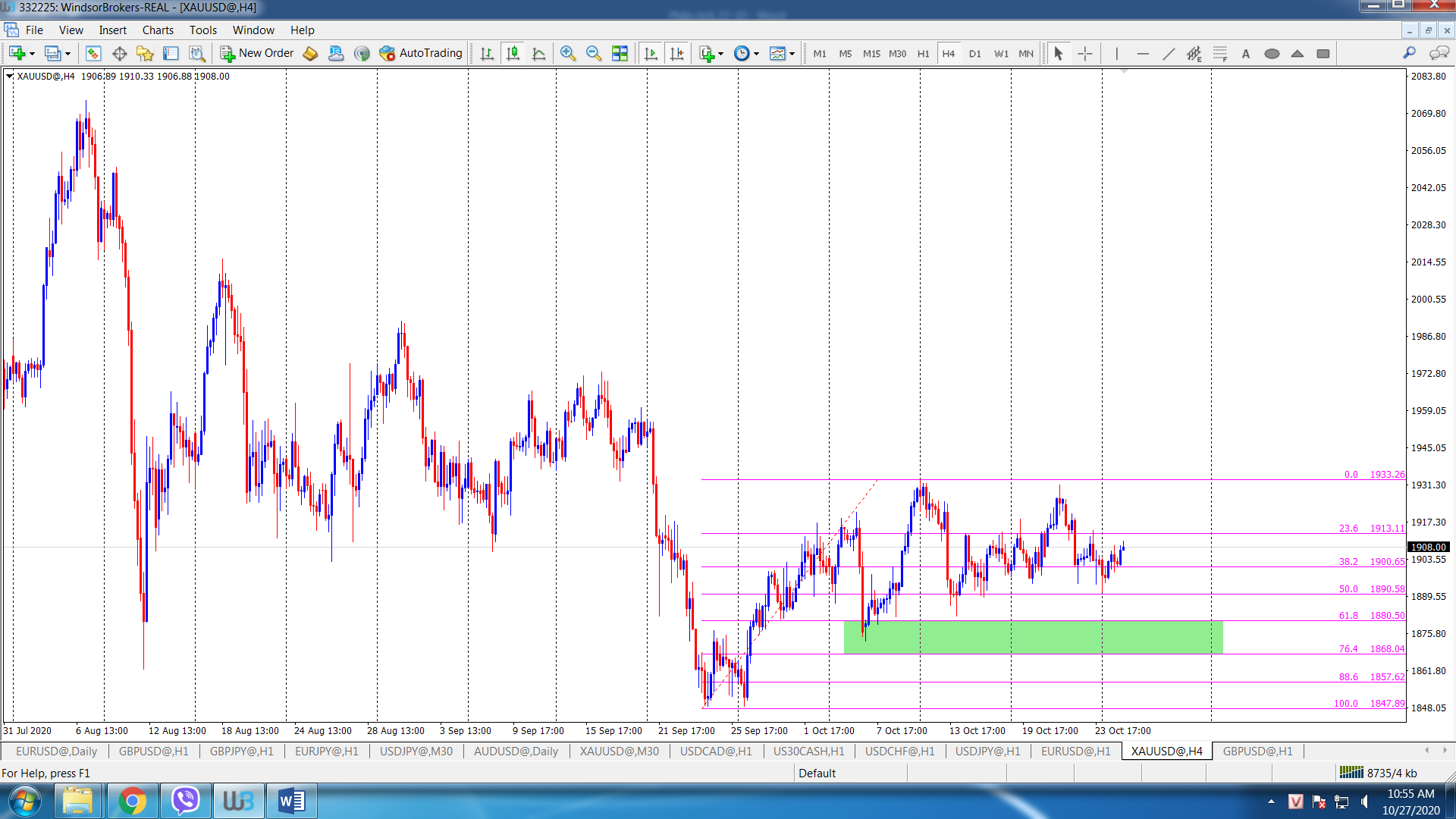
Task: Select the rectangle drawing tool
Action: [1323, 53]
